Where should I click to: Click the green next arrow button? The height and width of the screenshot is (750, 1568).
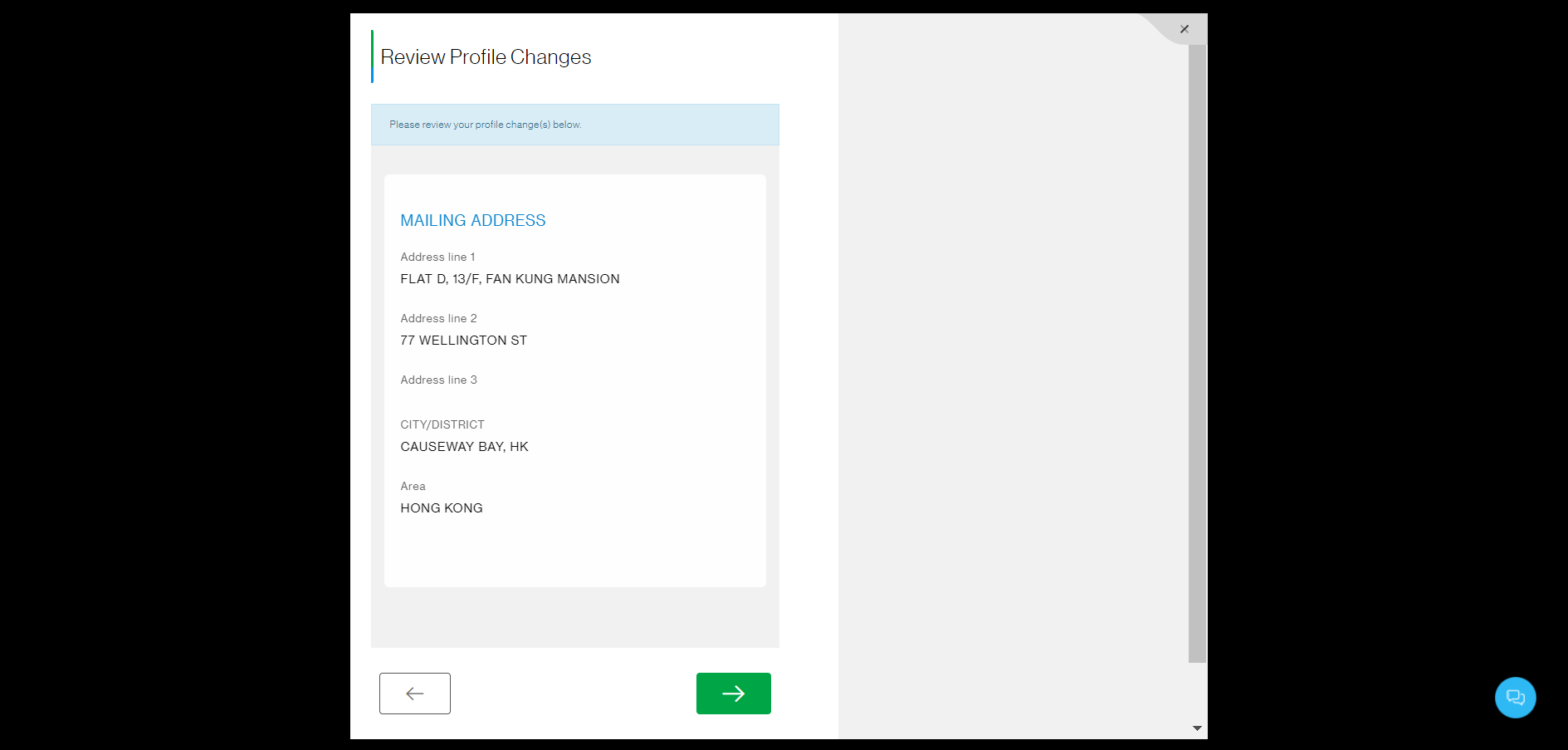pyautogui.click(x=733, y=694)
